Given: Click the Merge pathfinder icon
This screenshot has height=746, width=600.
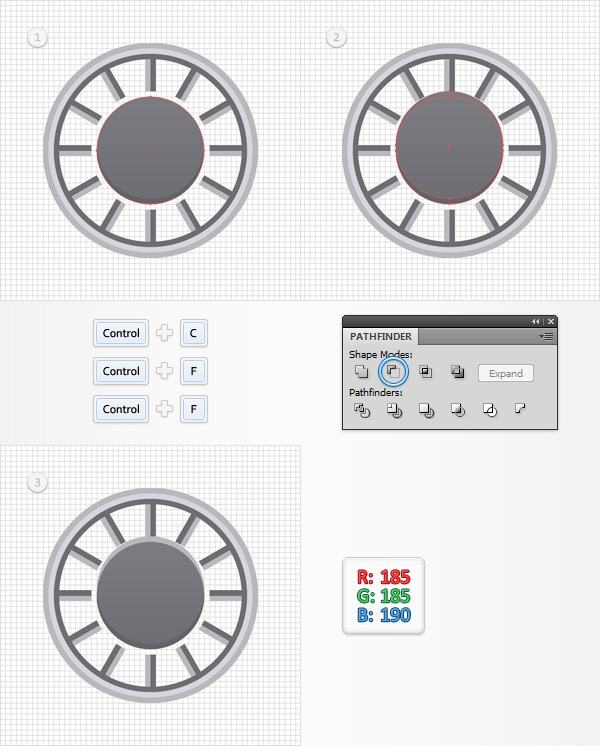Looking at the screenshot, I should [x=426, y=410].
